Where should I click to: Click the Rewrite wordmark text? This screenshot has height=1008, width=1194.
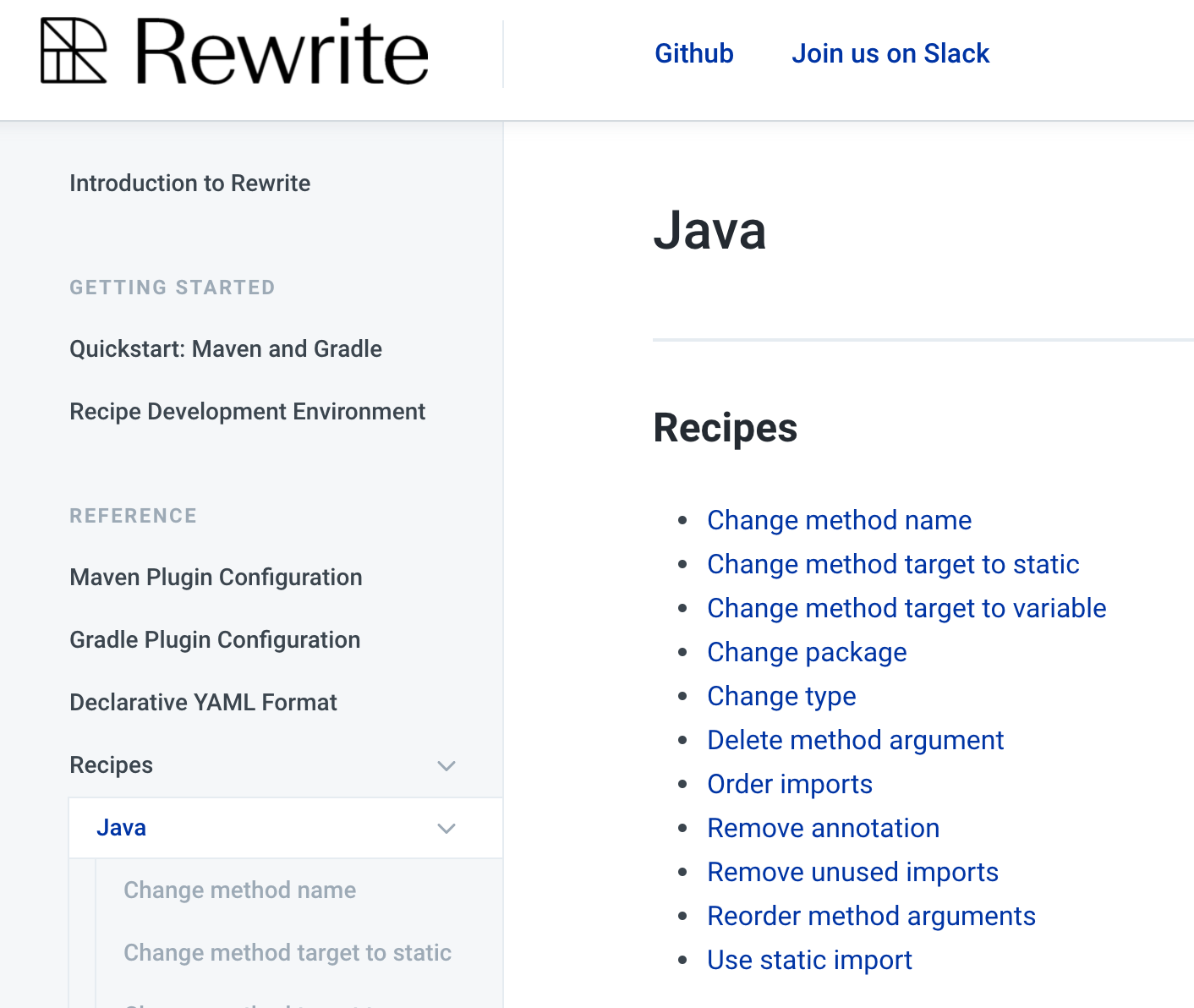tap(282, 52)
